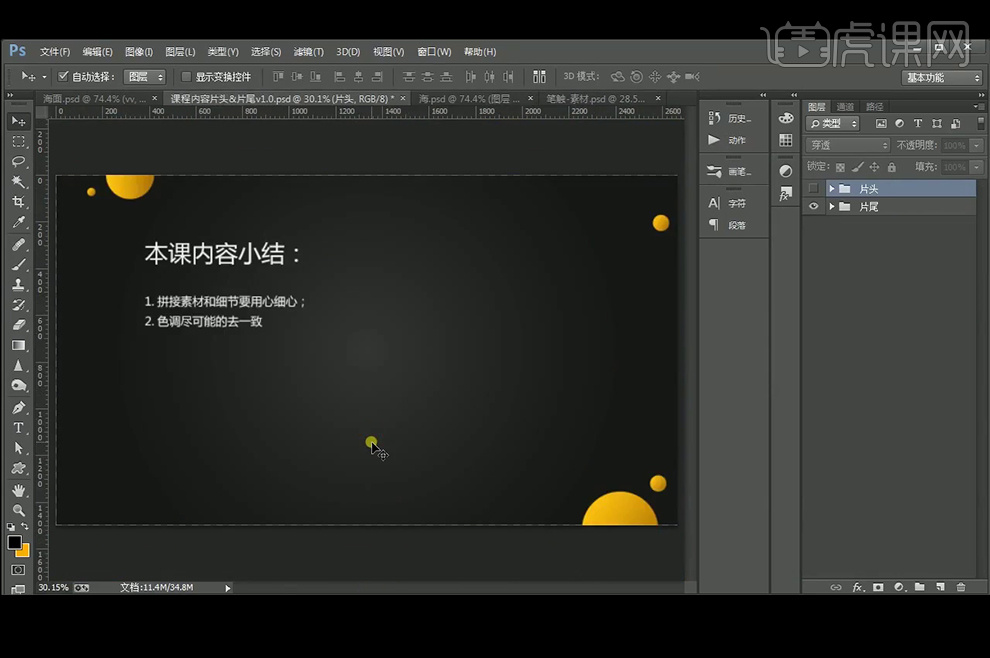Open the 滤镜(T) menu

(x=308, y=52)
